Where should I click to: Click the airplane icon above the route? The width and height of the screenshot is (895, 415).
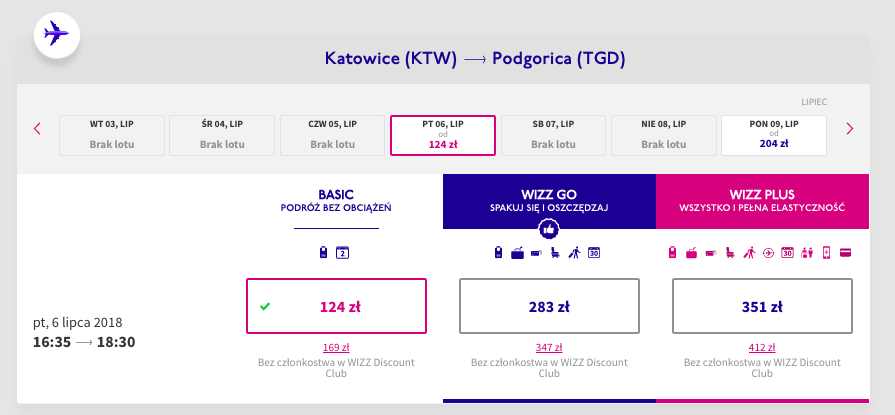point(57,34)
